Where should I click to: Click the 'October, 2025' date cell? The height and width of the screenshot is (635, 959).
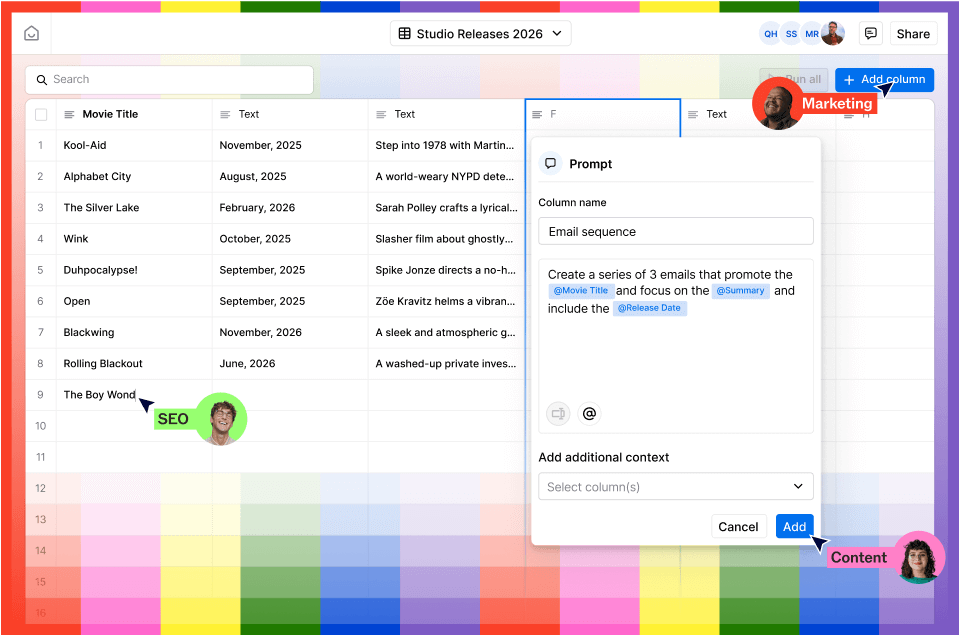point(290,239)
